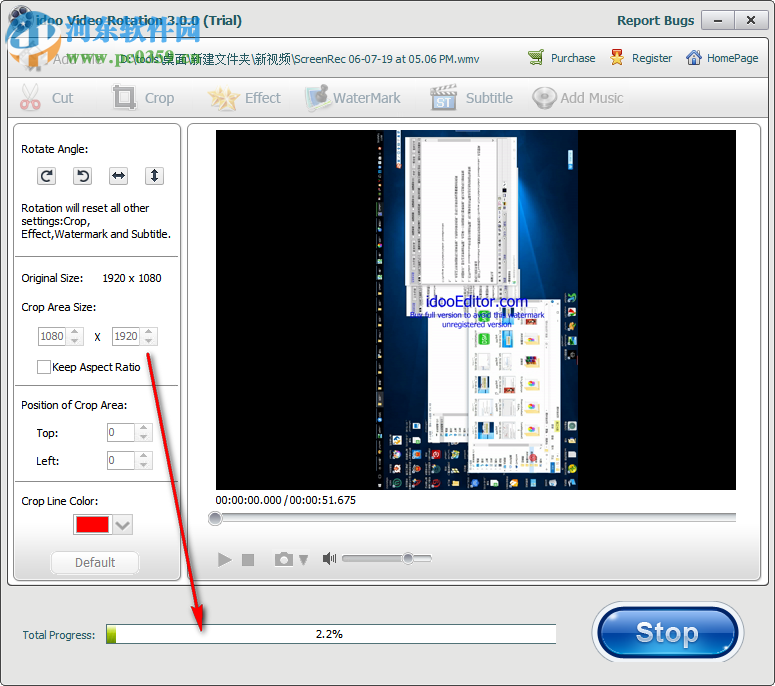Adjust the volume slider handle

point(408,558)
